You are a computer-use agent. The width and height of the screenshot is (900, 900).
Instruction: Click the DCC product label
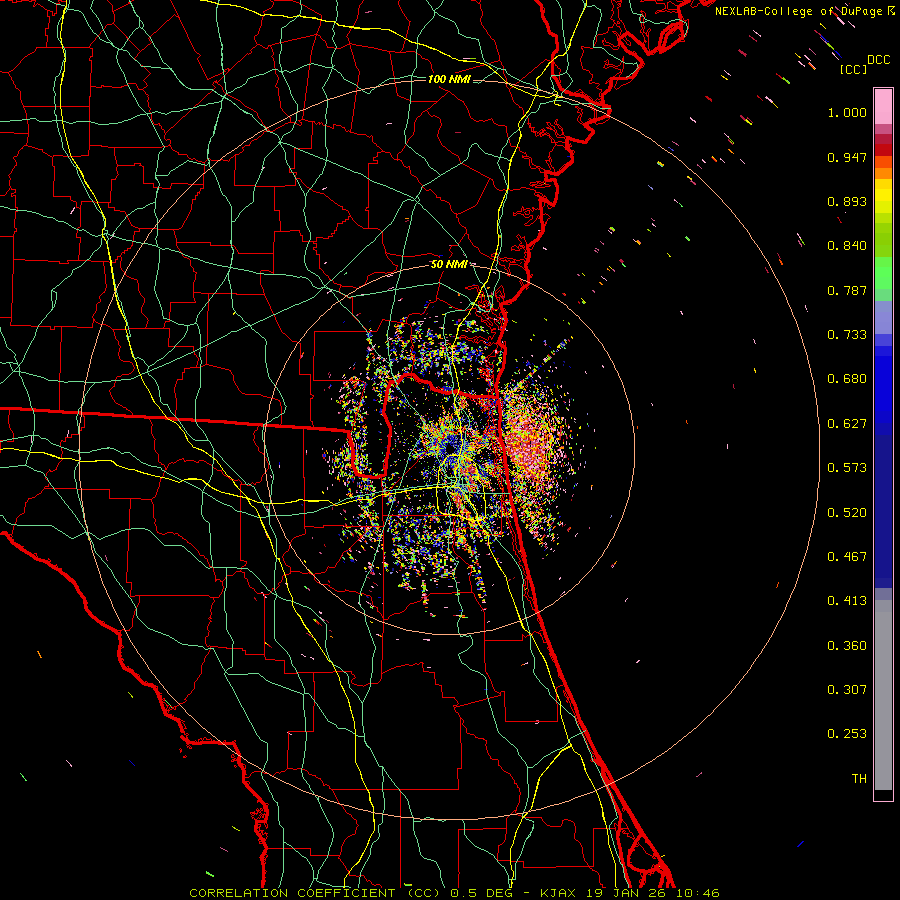pos(879,60)
